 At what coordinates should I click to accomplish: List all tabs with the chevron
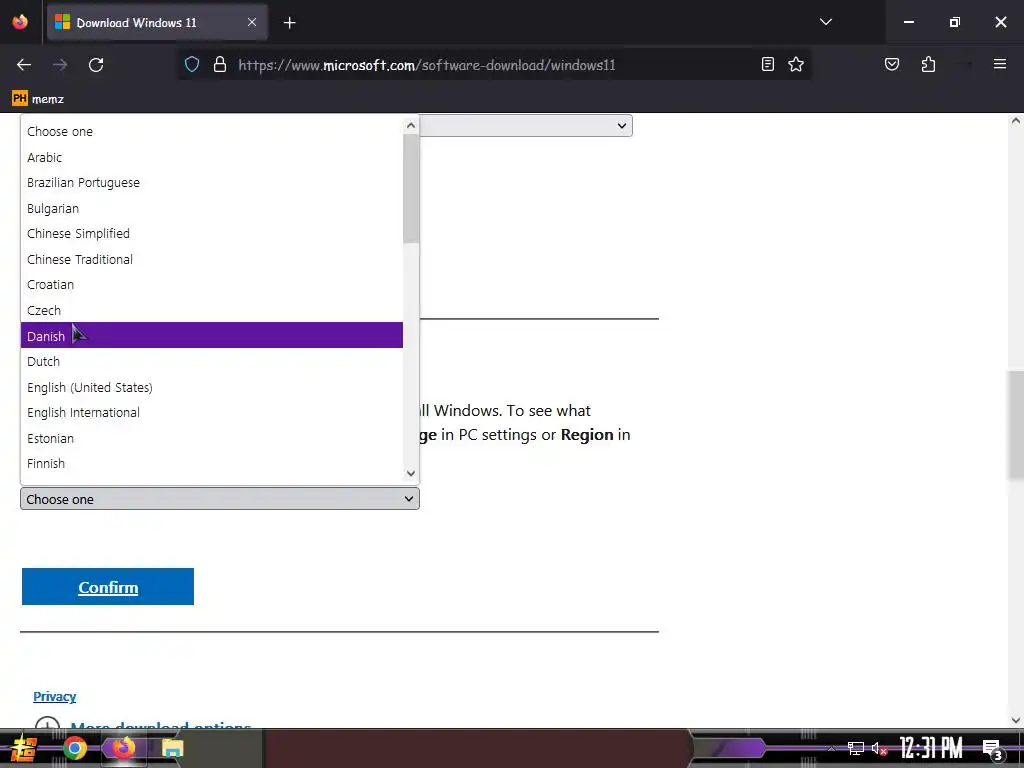(825, 22)
